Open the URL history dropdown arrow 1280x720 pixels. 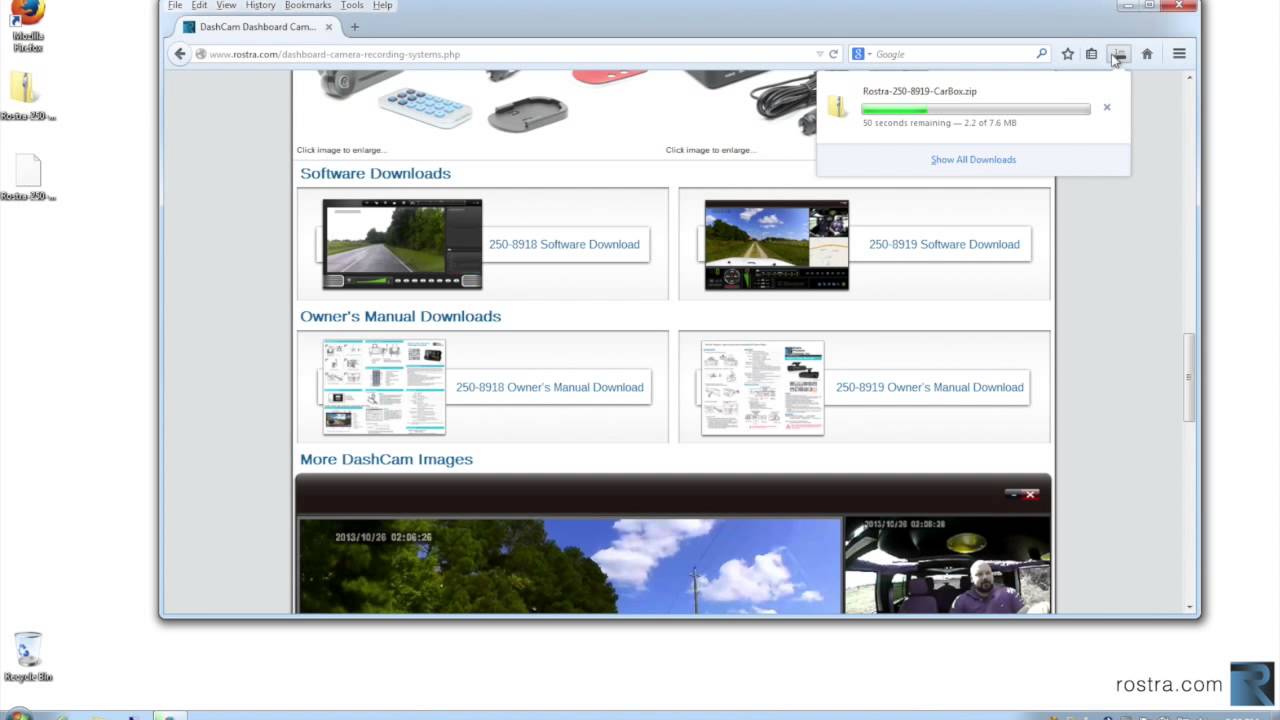point(820,54)
